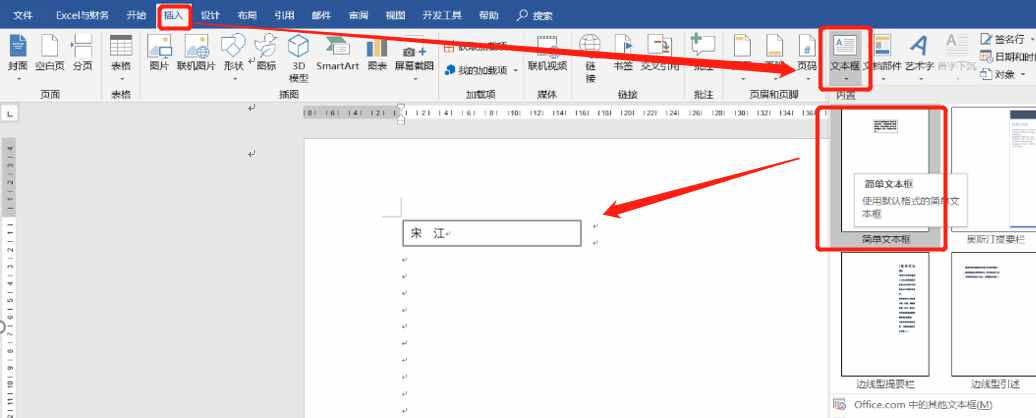Viewport: 1036px width, 418px height.
Task: Switch to the Excel与财务 tab
Action: pyautogui.click(x=82, y=15)
